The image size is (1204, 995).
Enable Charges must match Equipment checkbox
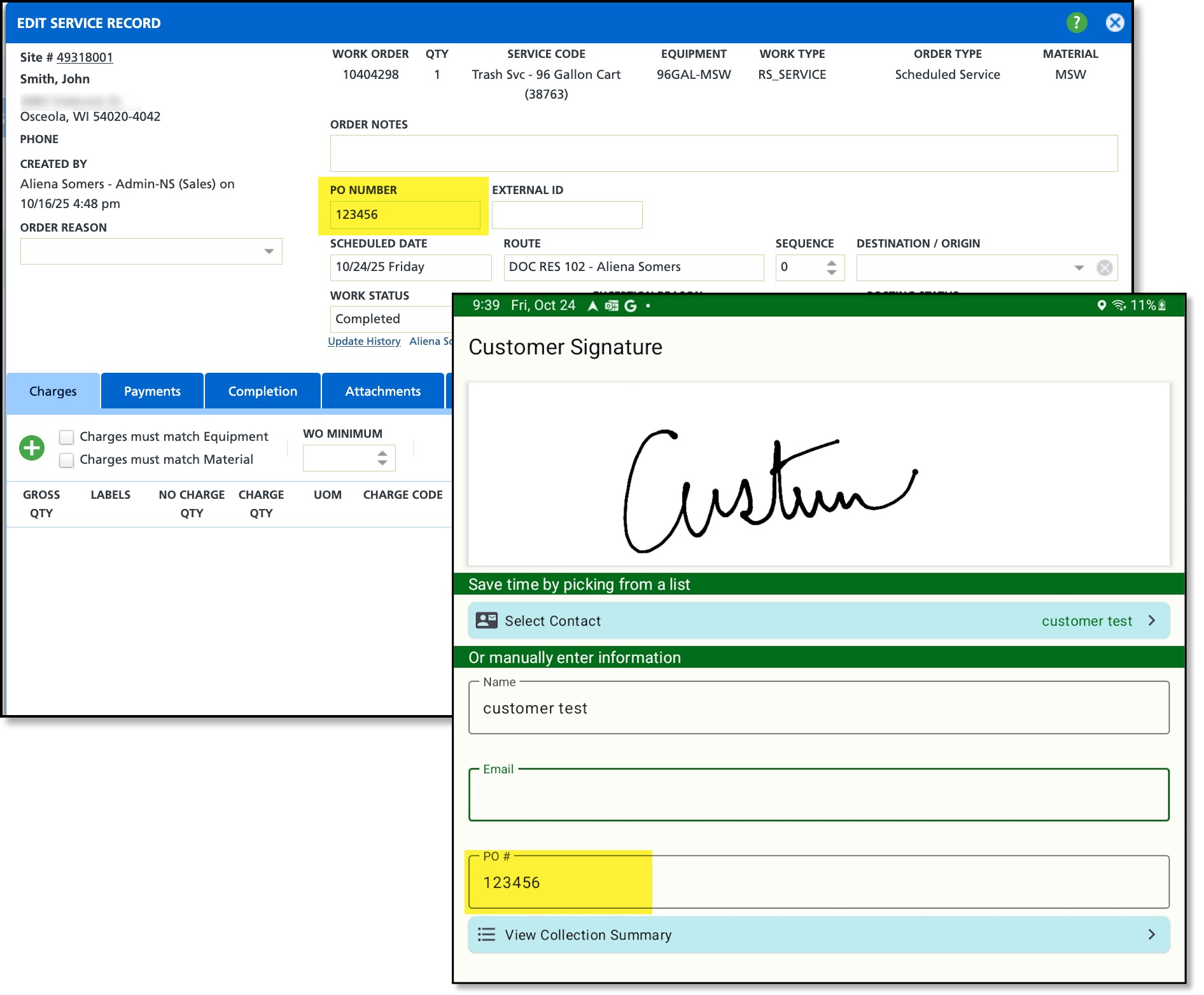tap(66, 437)
